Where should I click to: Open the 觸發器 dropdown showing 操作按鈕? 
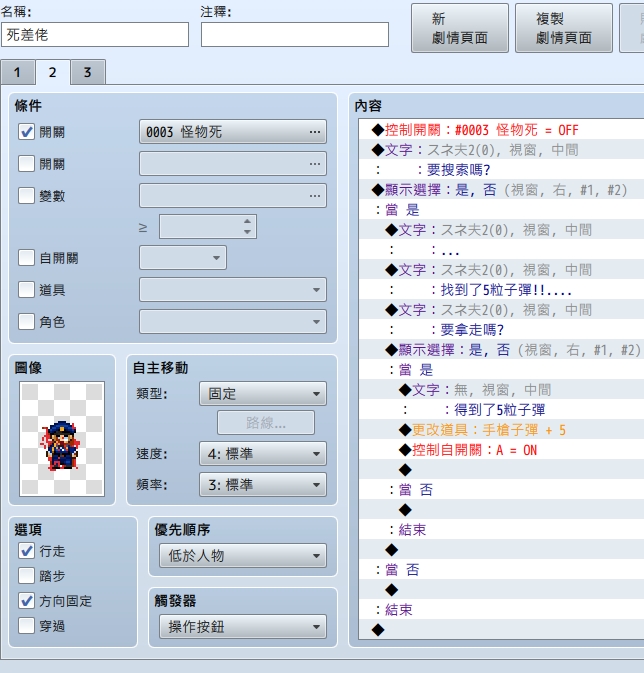[243, 627]
